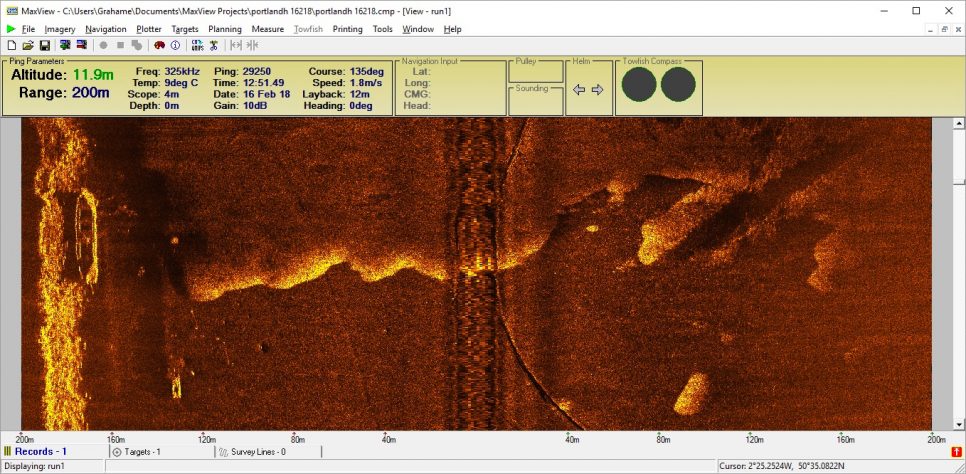This screenshot has width=966, height=474.
Task: Create a new project with blank page icon
Action: (x=12, y=45)
